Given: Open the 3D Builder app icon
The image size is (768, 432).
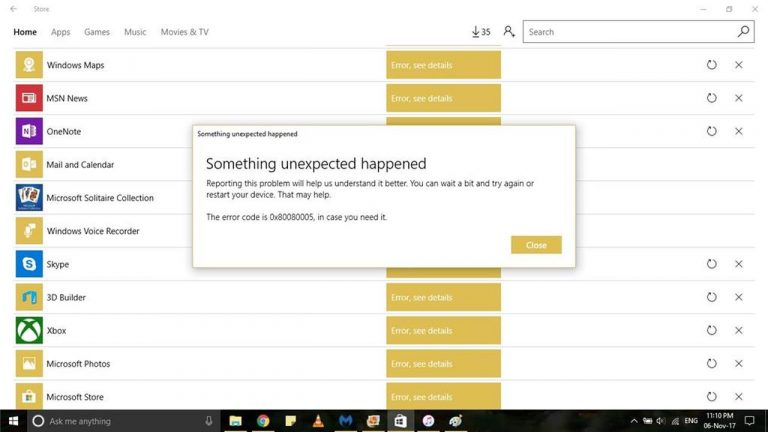Looking at the screenshot, I should click(29, 297).
